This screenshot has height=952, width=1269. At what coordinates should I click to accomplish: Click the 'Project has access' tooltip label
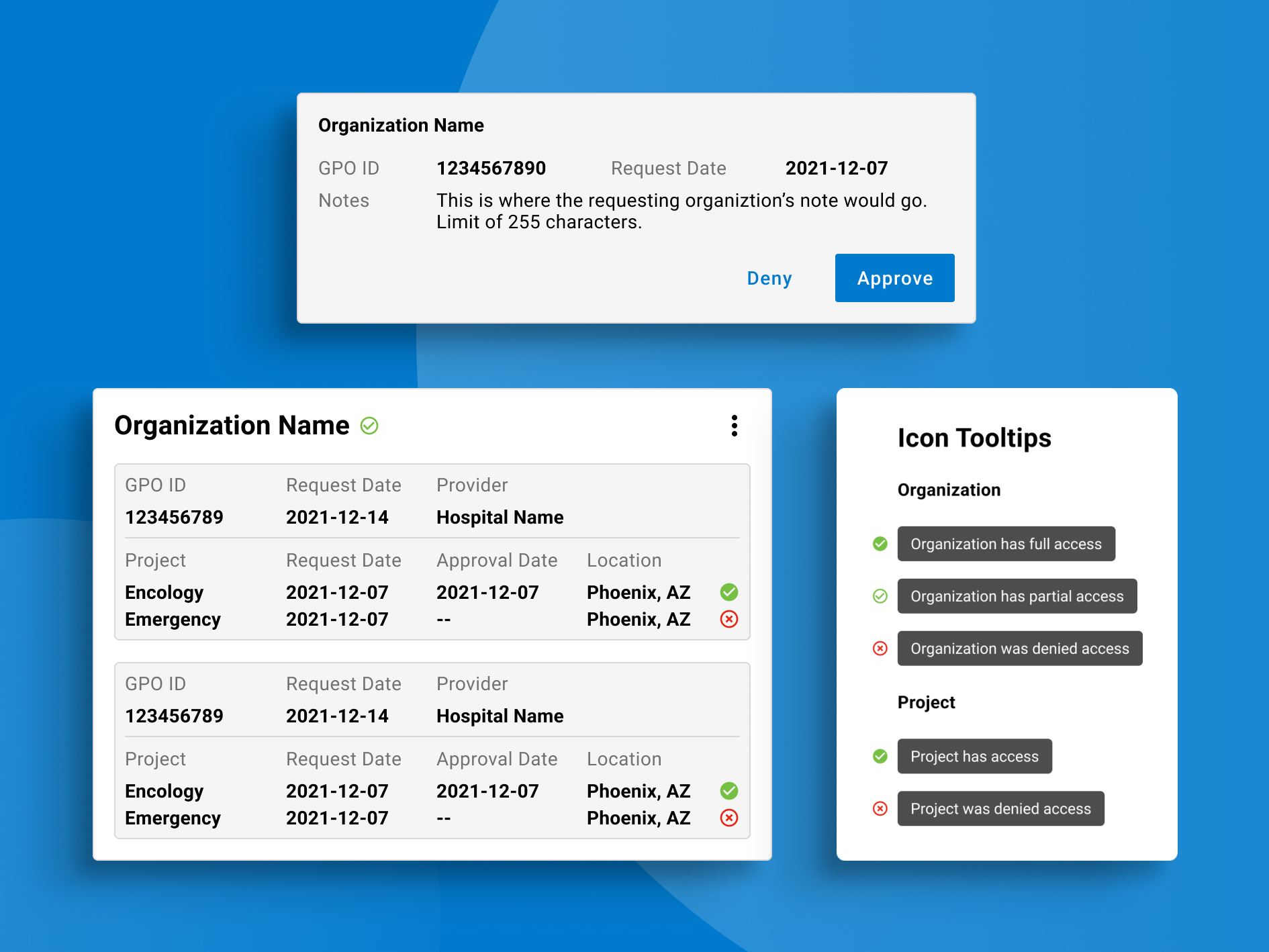974,757
